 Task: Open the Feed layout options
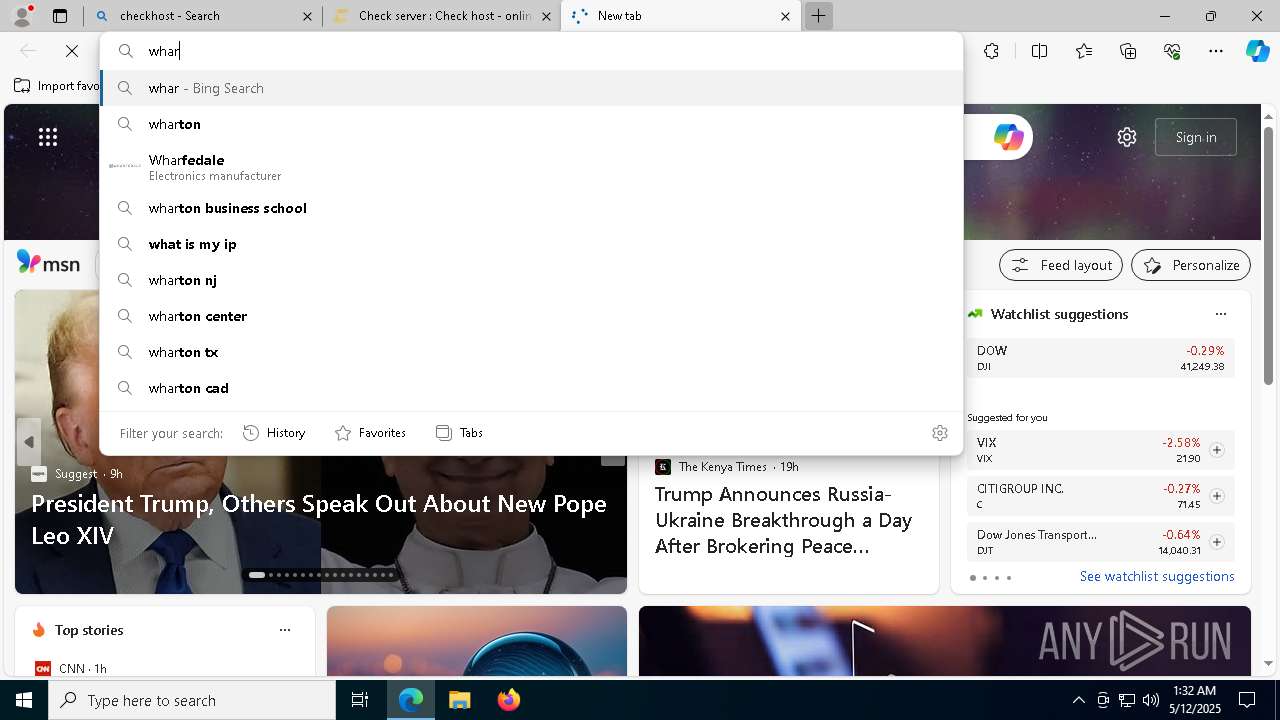tap(1061, 265)
